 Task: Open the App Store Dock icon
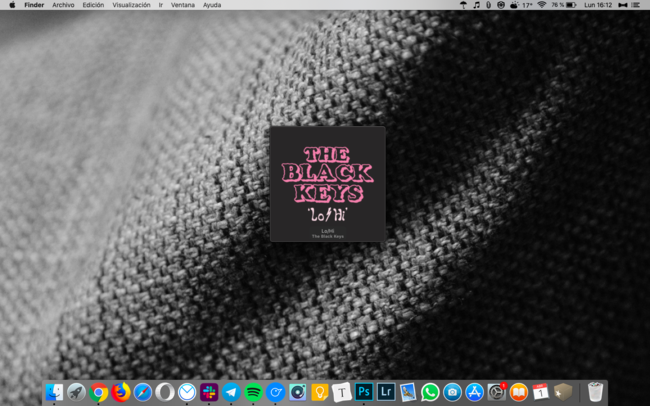[x=474, y=392]
